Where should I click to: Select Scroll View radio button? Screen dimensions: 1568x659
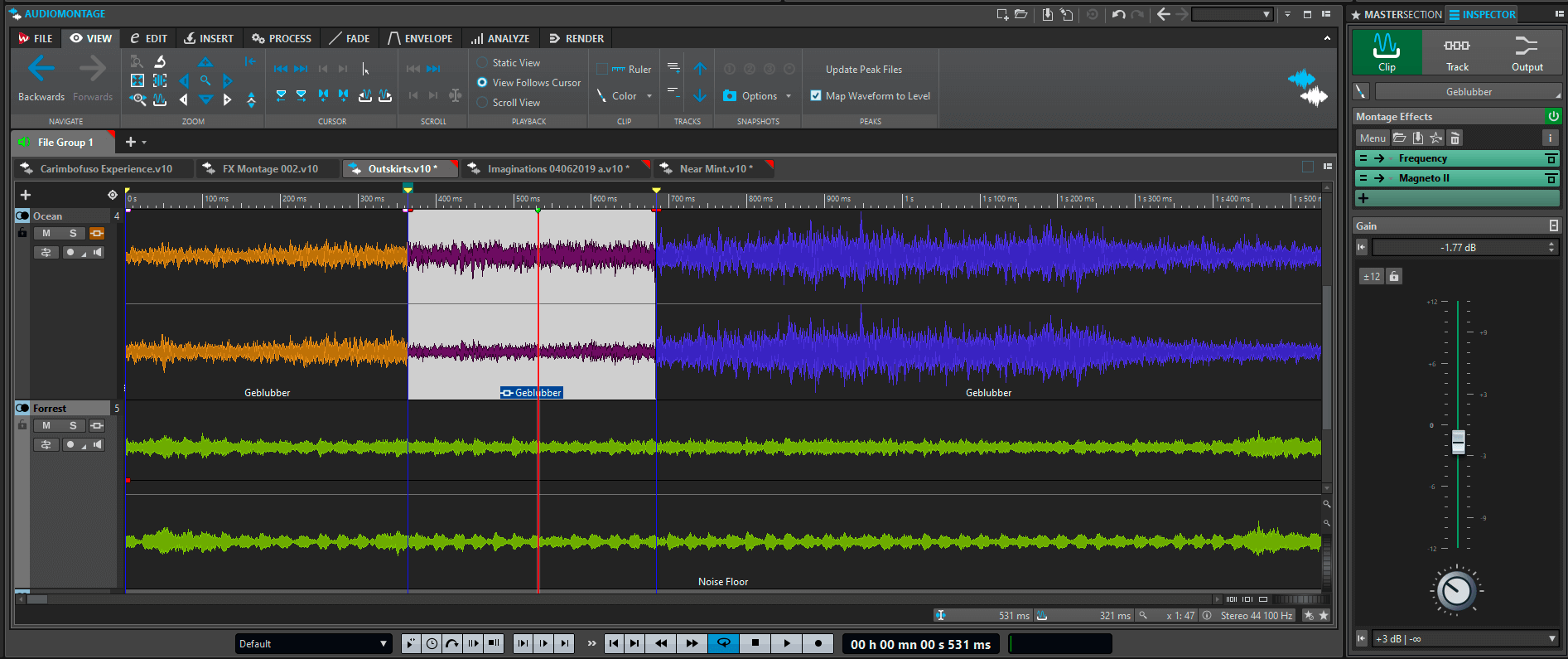point(482,103)
